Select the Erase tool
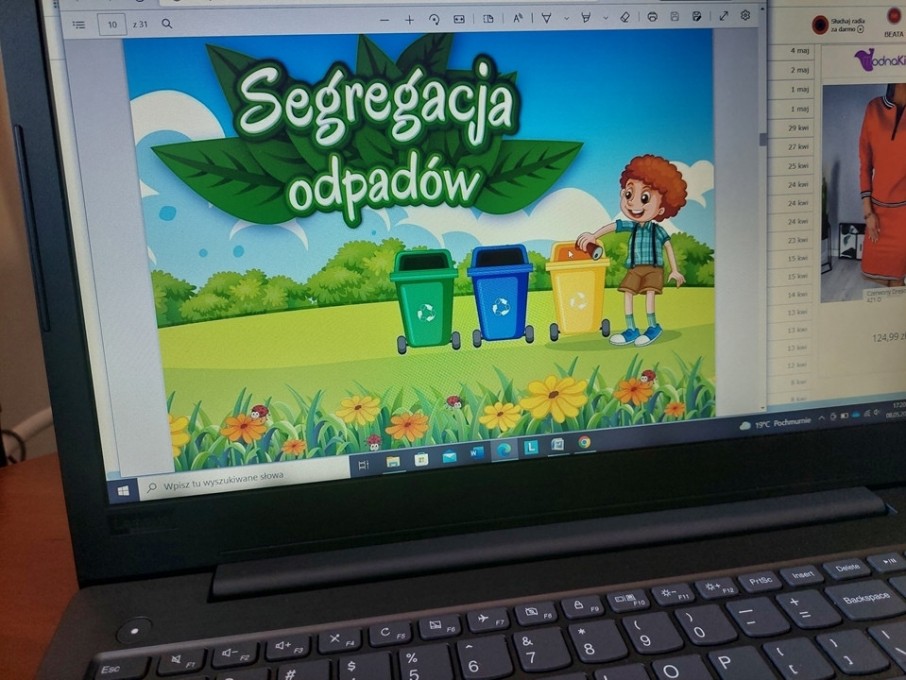Image resolution: width=906 pixels, height=680 pixels. click(625, 17)
